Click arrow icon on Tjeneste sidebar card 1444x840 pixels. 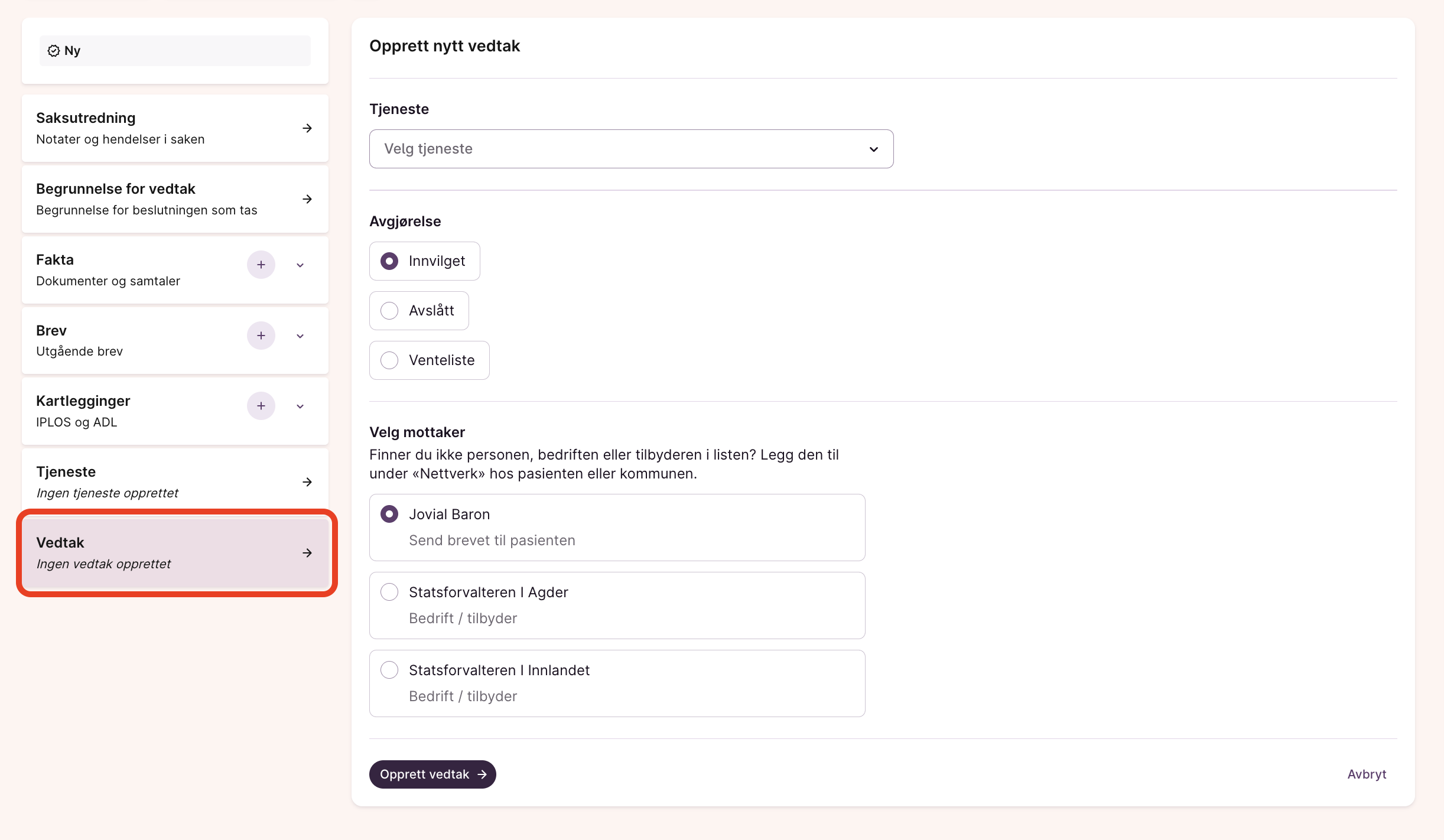pyautogui.click(x=307, y=482)
